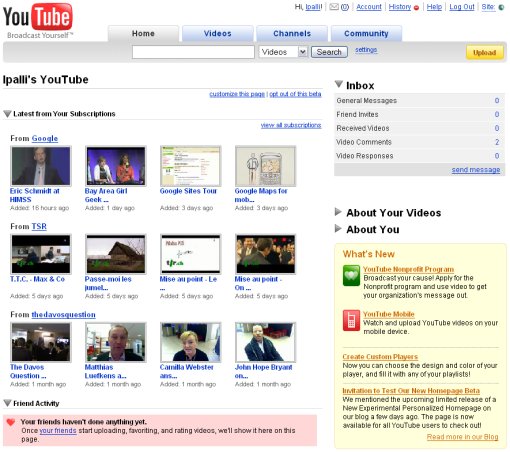Click the red YouTube Mobile phone icon
The width and height of the screenshot is (510, 452).
point(351,320)
